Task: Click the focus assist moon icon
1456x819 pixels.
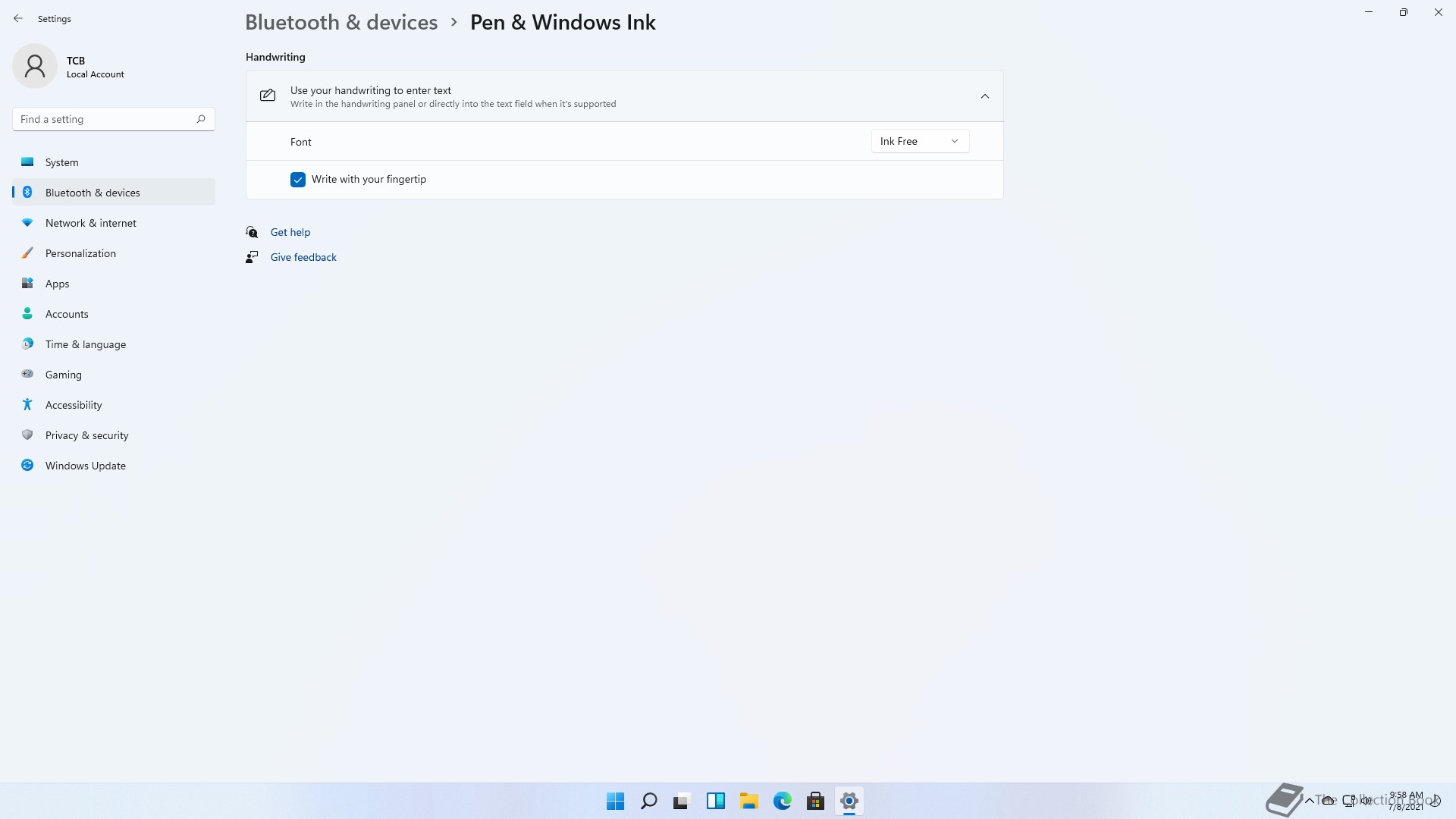Action: tap(1435, 801)
